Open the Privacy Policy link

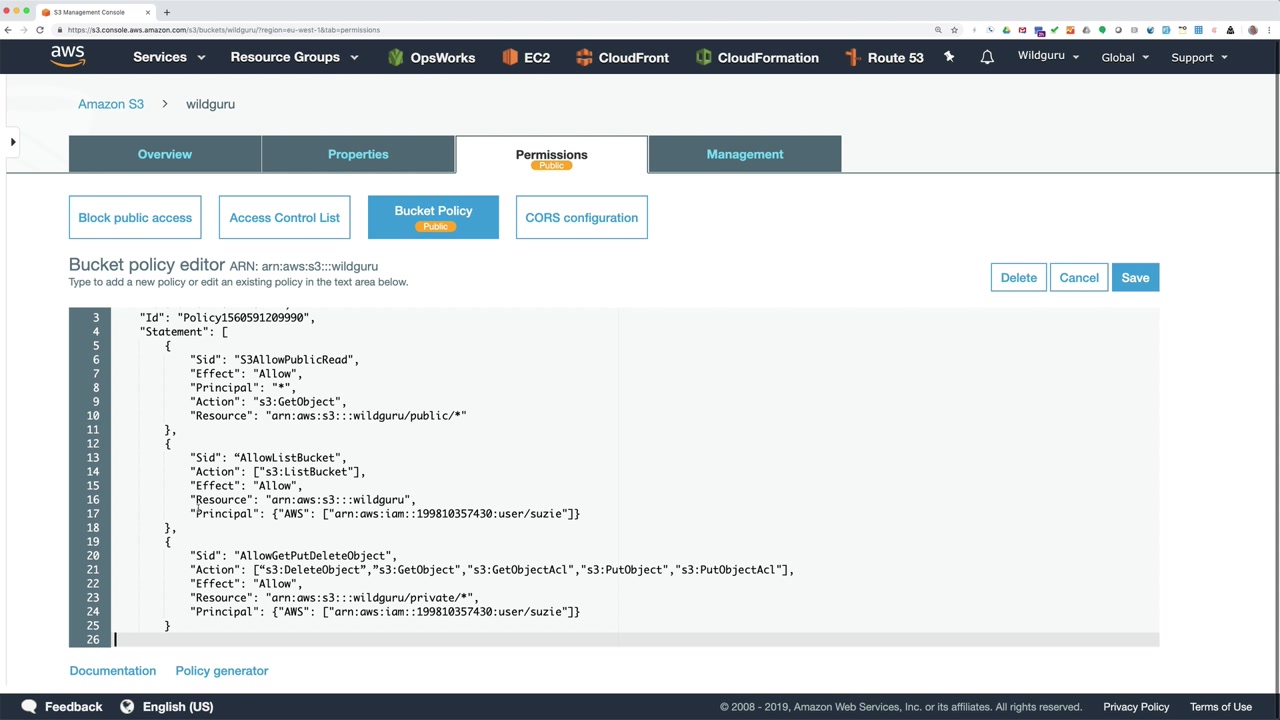point(1136,706)
